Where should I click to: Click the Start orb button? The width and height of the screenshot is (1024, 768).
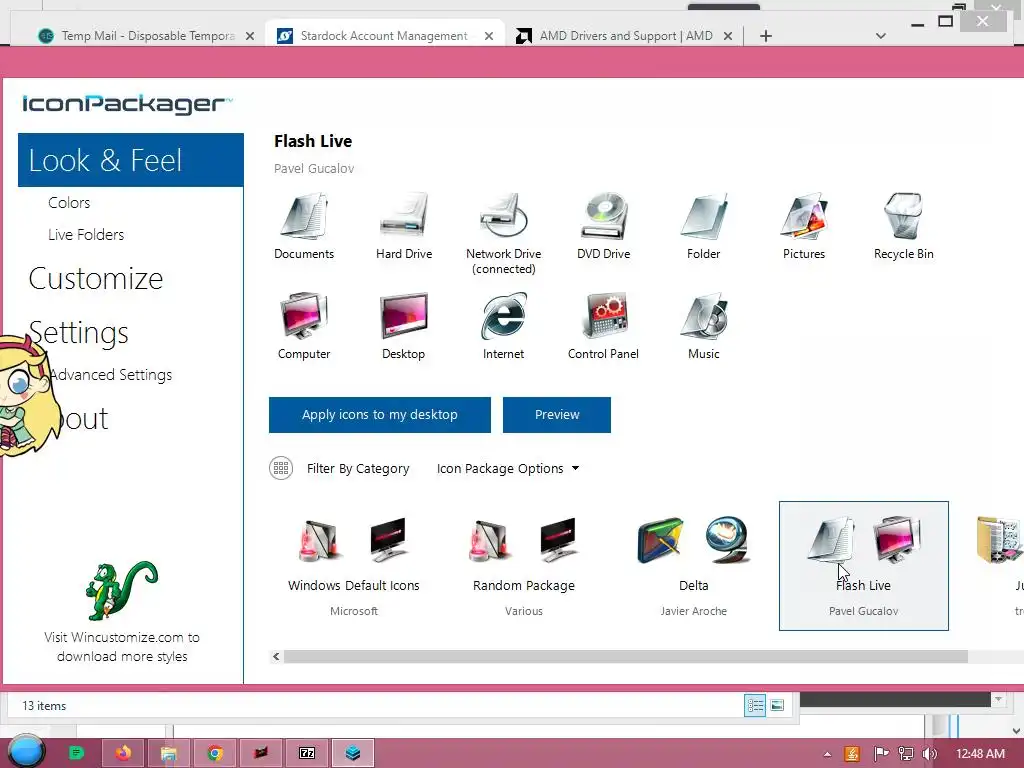(x=26, y=751)
